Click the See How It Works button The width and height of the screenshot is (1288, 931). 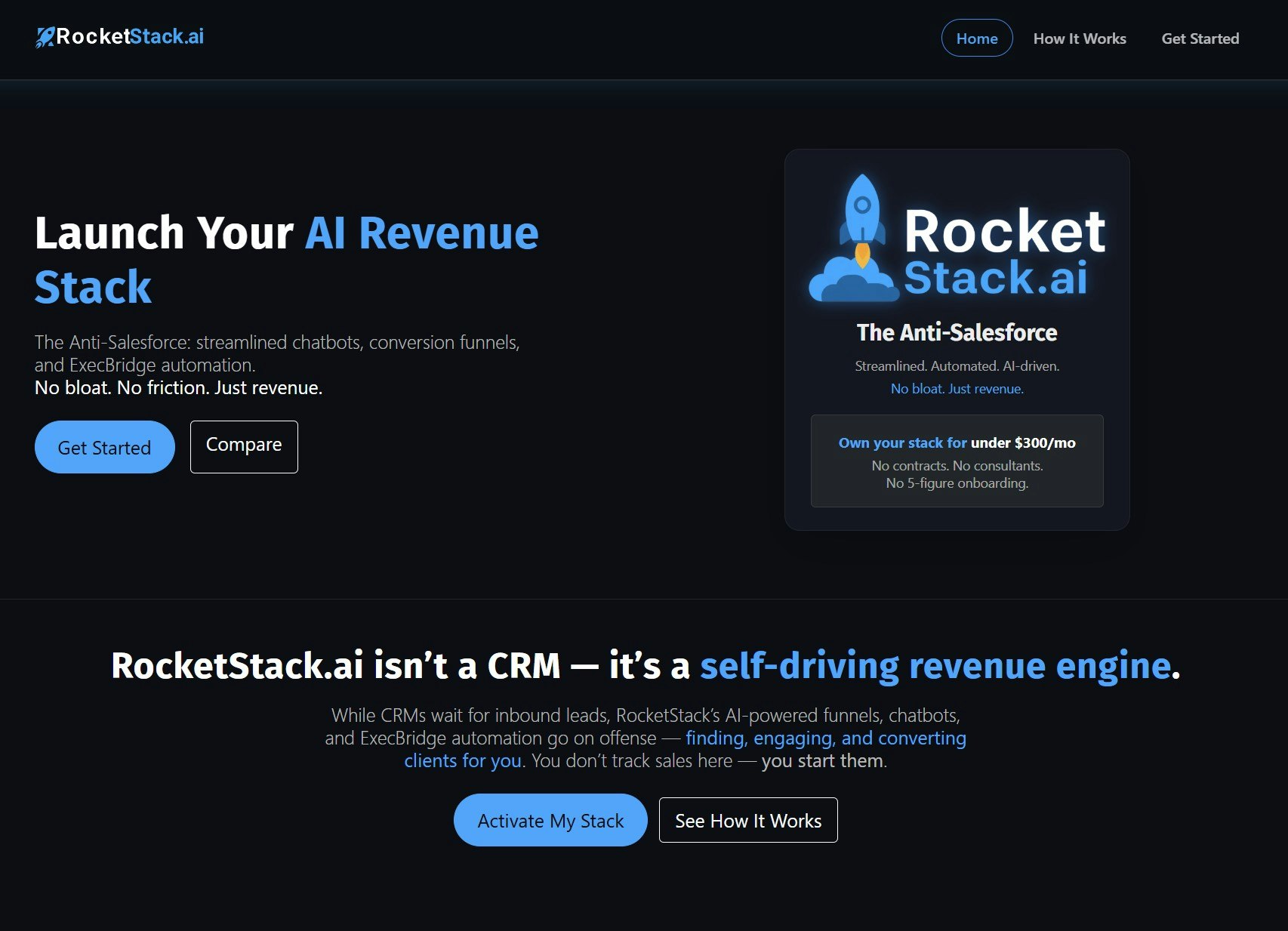pyautogui.click(x=747, y=820)
